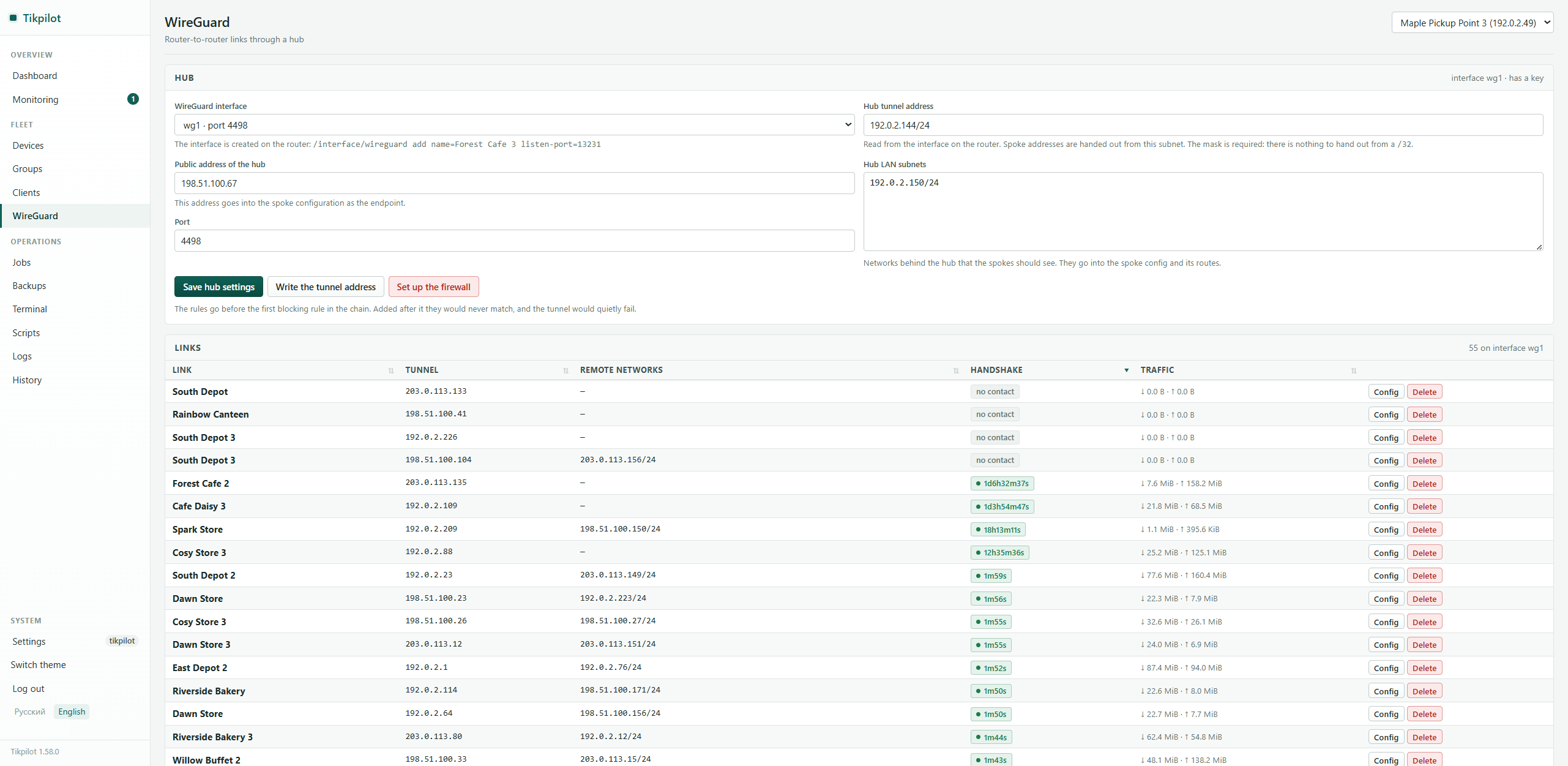The image size is (1568, 766).
Task: Click the Public address of the hub field
Action: pyautogui.click(x=514, y=183)
